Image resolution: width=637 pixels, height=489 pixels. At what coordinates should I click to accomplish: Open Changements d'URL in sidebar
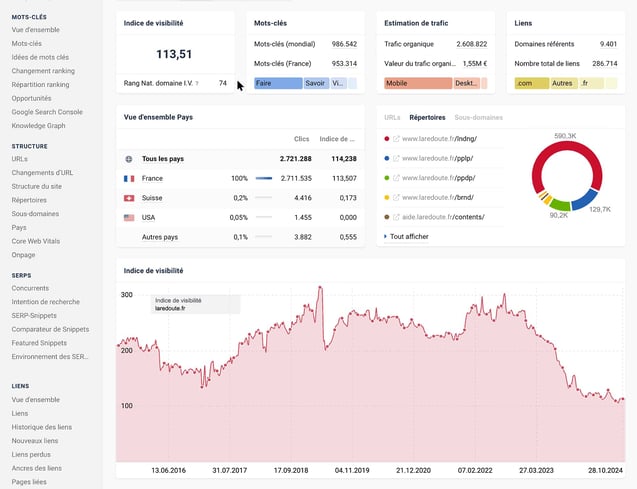coord(42,173)
